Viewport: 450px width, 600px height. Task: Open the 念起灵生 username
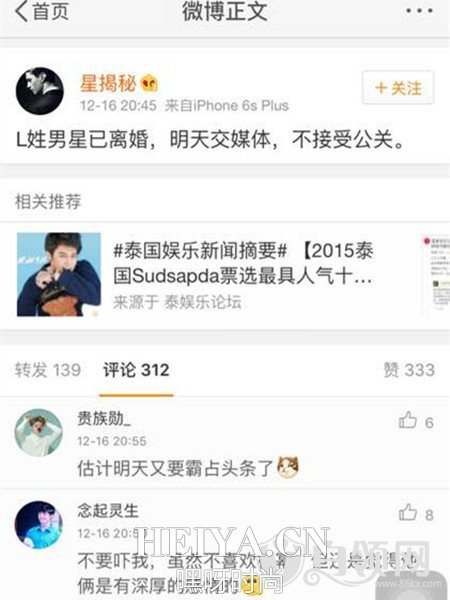[108, 510]
